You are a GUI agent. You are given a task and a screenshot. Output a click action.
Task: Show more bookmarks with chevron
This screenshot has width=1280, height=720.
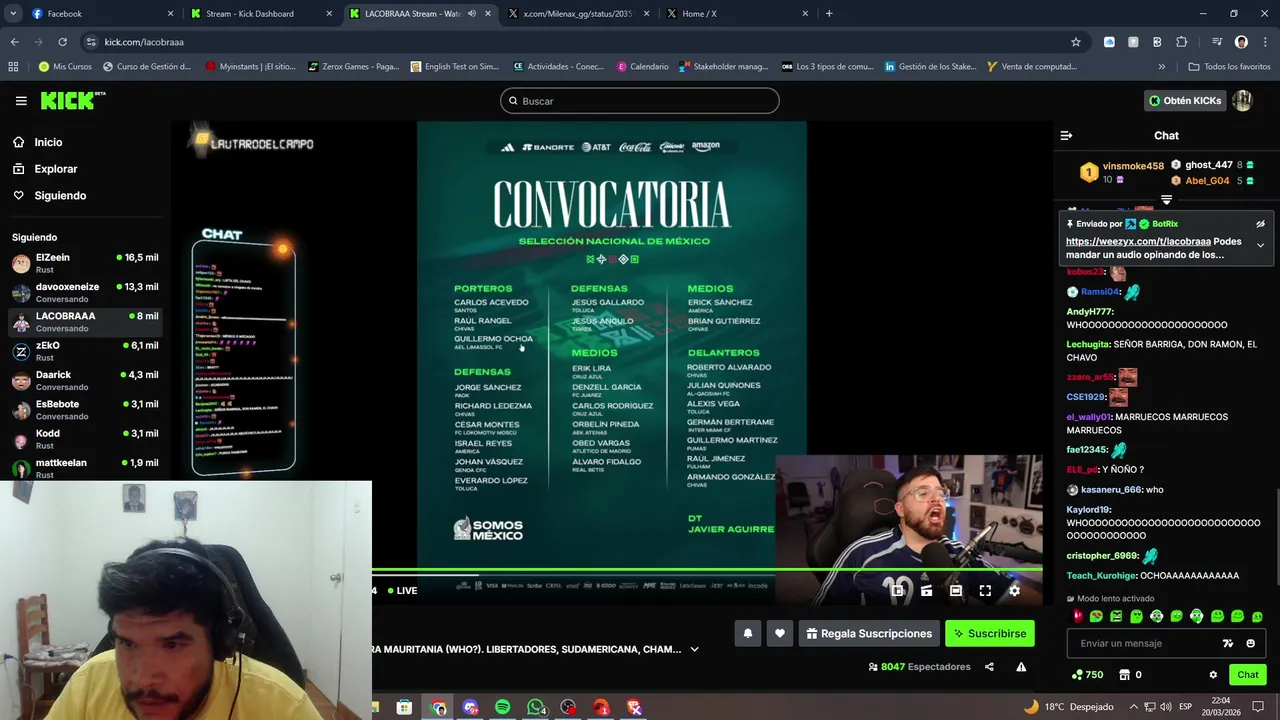coord(1161,67)
